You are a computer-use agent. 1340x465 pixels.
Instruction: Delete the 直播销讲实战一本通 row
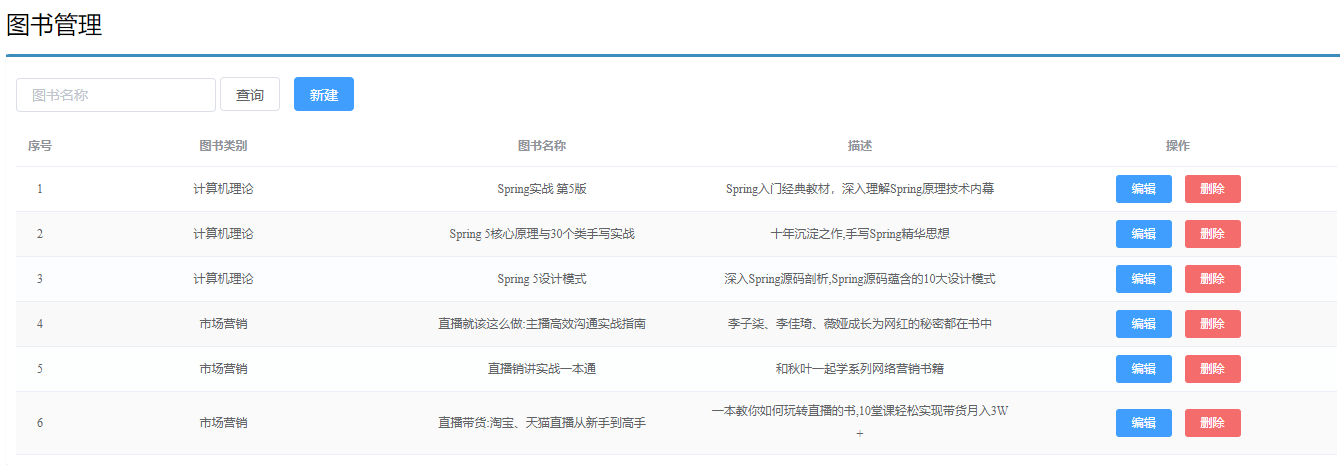1212,369
